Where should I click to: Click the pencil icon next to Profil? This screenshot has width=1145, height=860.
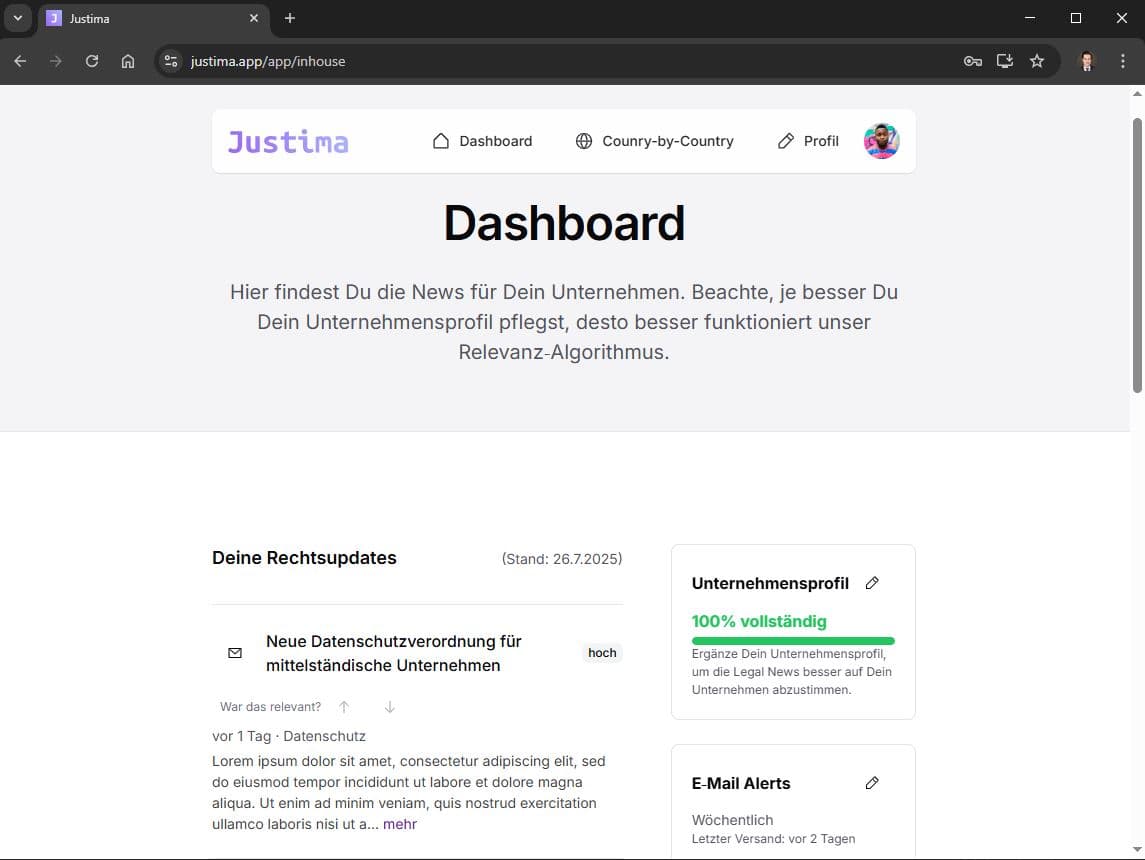click(x=784, y=141)
